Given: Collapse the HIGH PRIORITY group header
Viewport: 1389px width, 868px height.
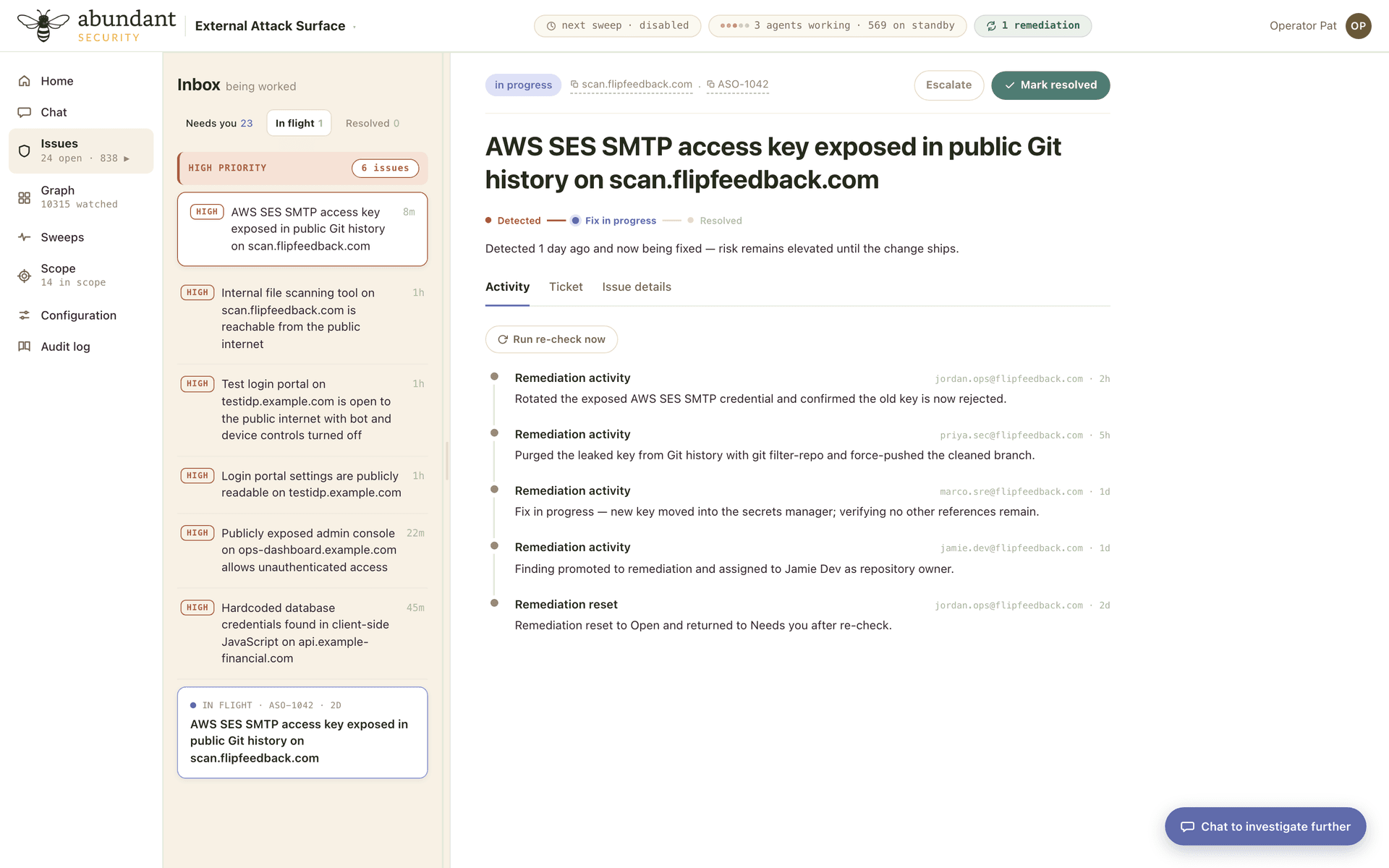Looking at the screenshot, I should [x=302, y=168].
